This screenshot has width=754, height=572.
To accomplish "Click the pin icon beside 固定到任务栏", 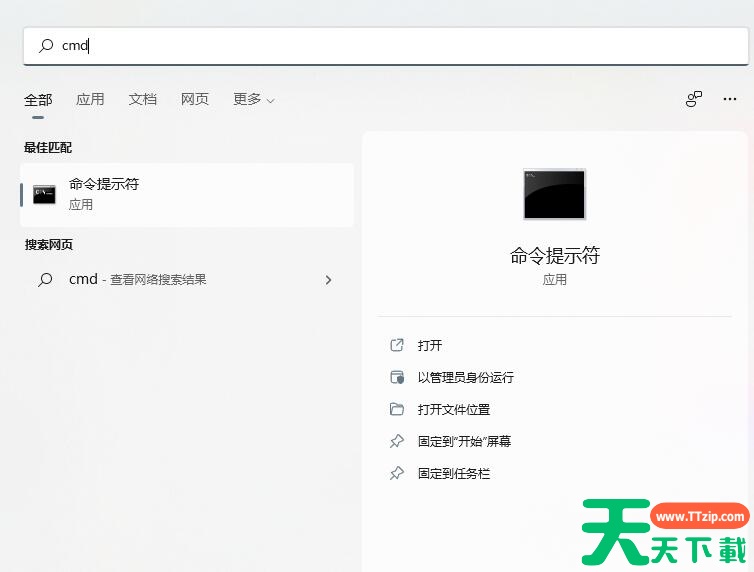I will coord(397,473).
